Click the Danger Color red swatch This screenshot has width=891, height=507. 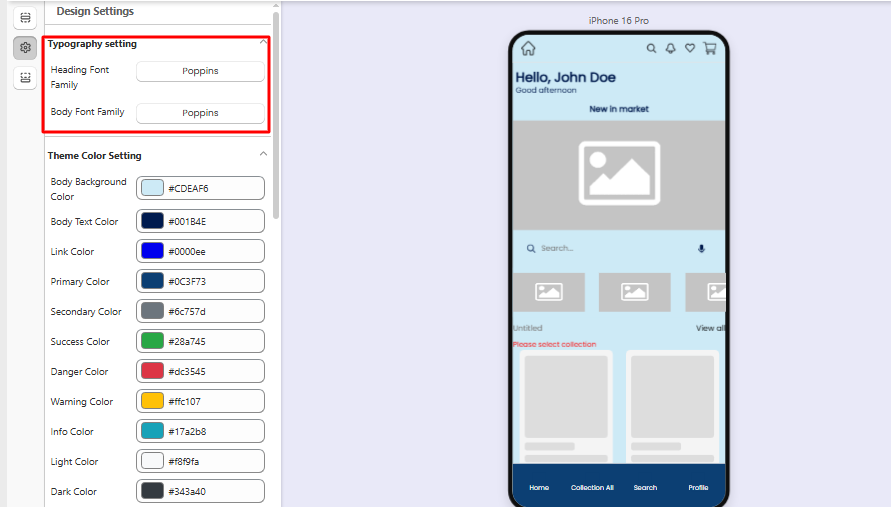(x=152, y=372)
